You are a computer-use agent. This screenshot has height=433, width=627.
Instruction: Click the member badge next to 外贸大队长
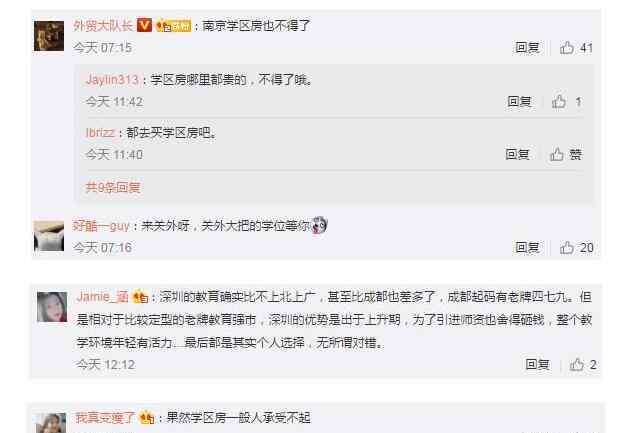pyautogui.click(x=174, y=26)
